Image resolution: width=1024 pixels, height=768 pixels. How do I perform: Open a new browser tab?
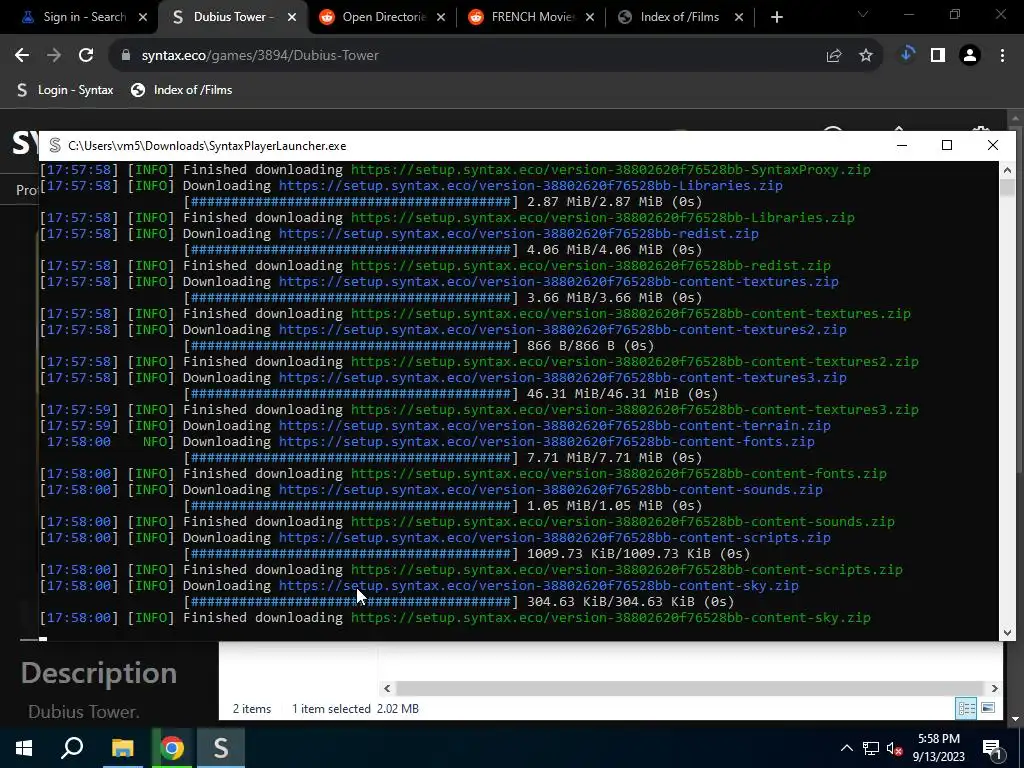click(776, 18)
